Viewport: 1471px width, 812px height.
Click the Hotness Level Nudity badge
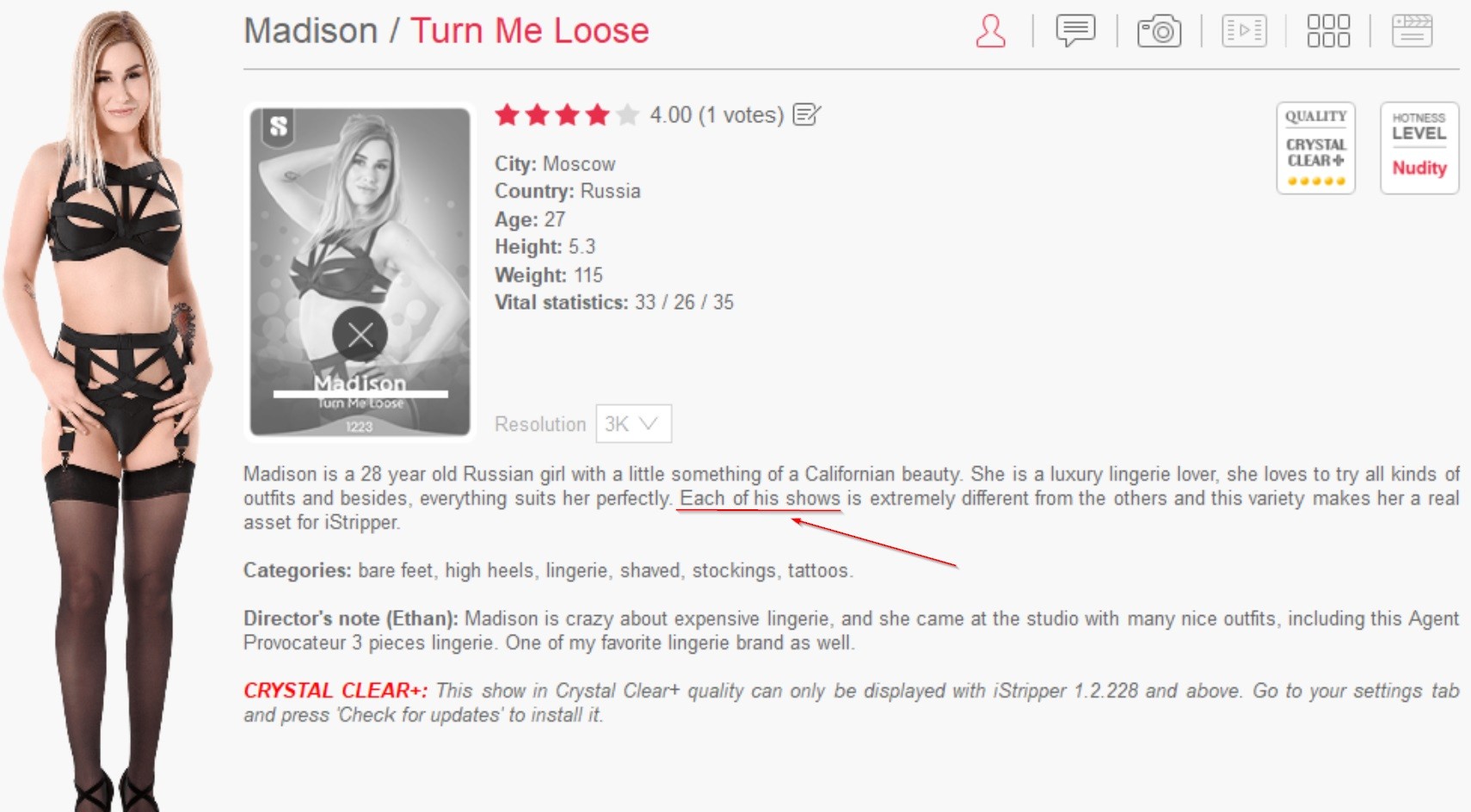[x=1419, y=148]
